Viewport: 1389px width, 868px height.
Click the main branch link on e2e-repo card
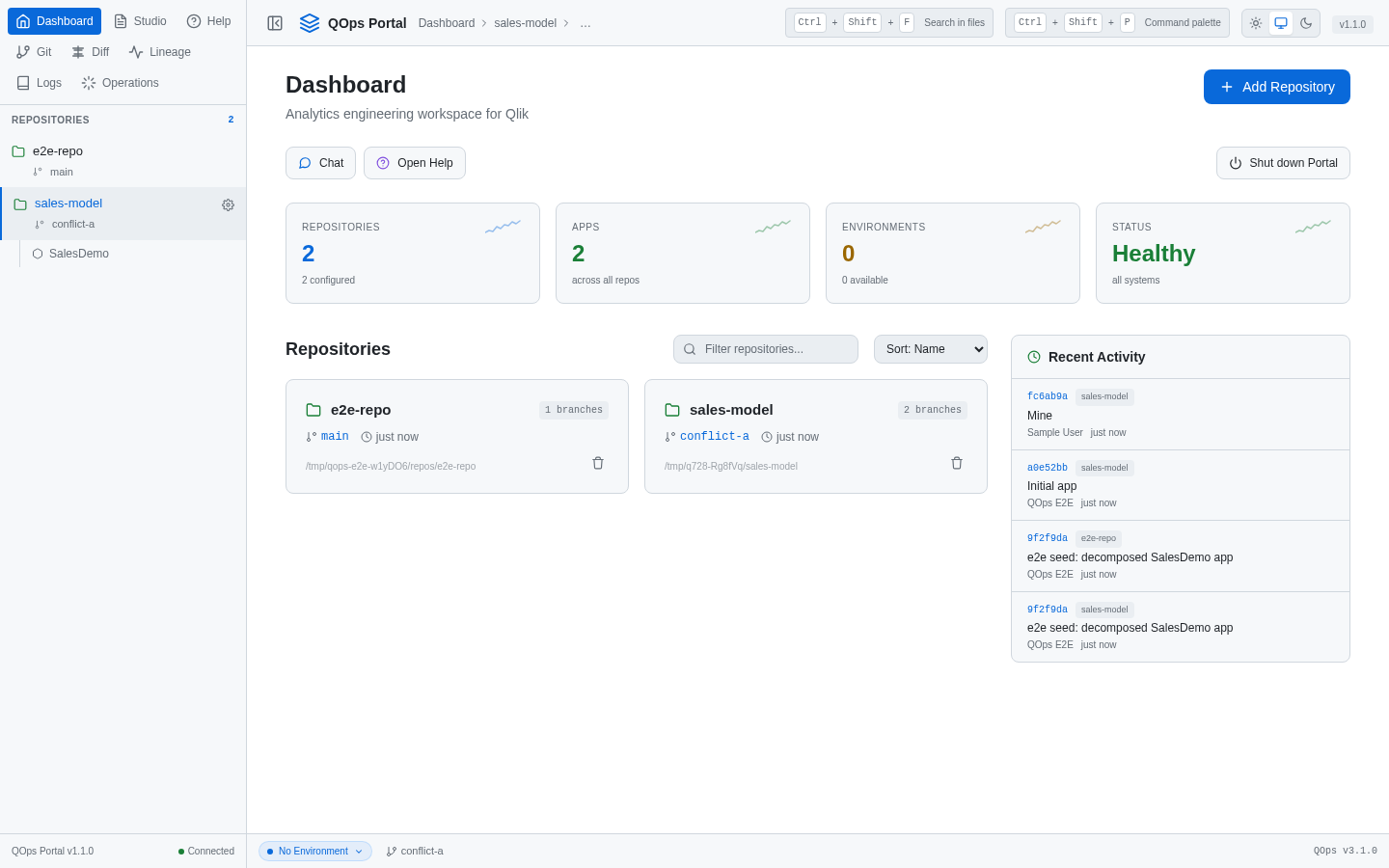(x=335, y=437)
